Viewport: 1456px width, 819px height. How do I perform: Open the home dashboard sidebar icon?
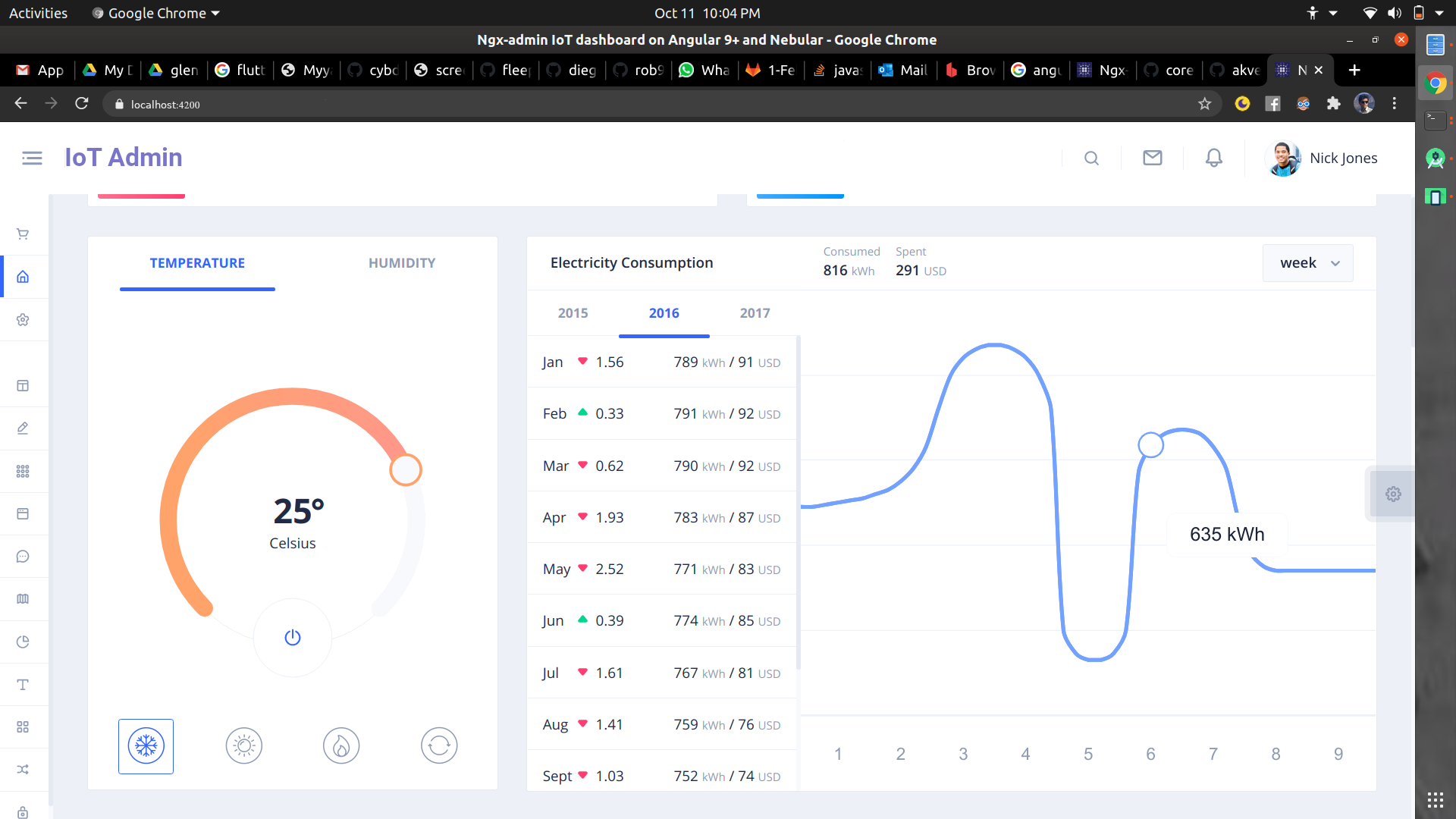(23, 277)
